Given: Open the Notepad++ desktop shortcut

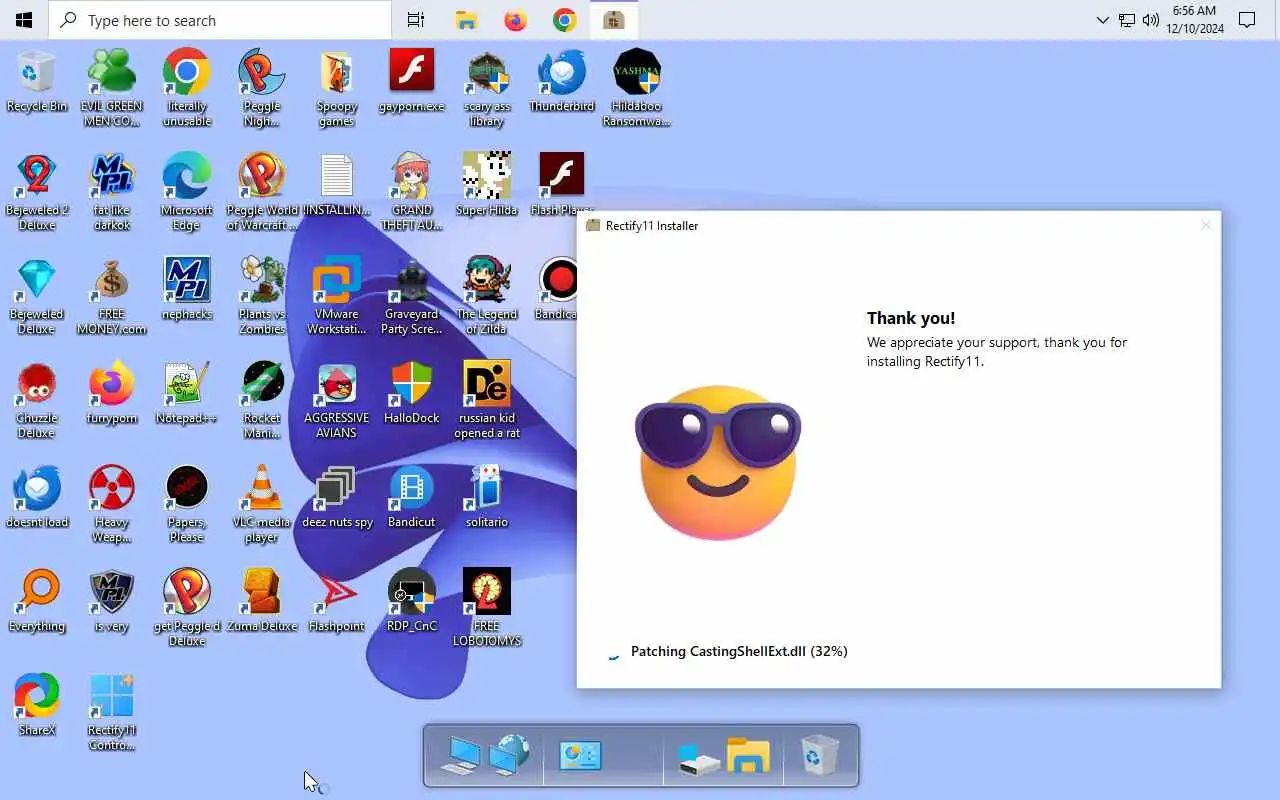Looking at the screenshot, I should (x=187, y=394).
